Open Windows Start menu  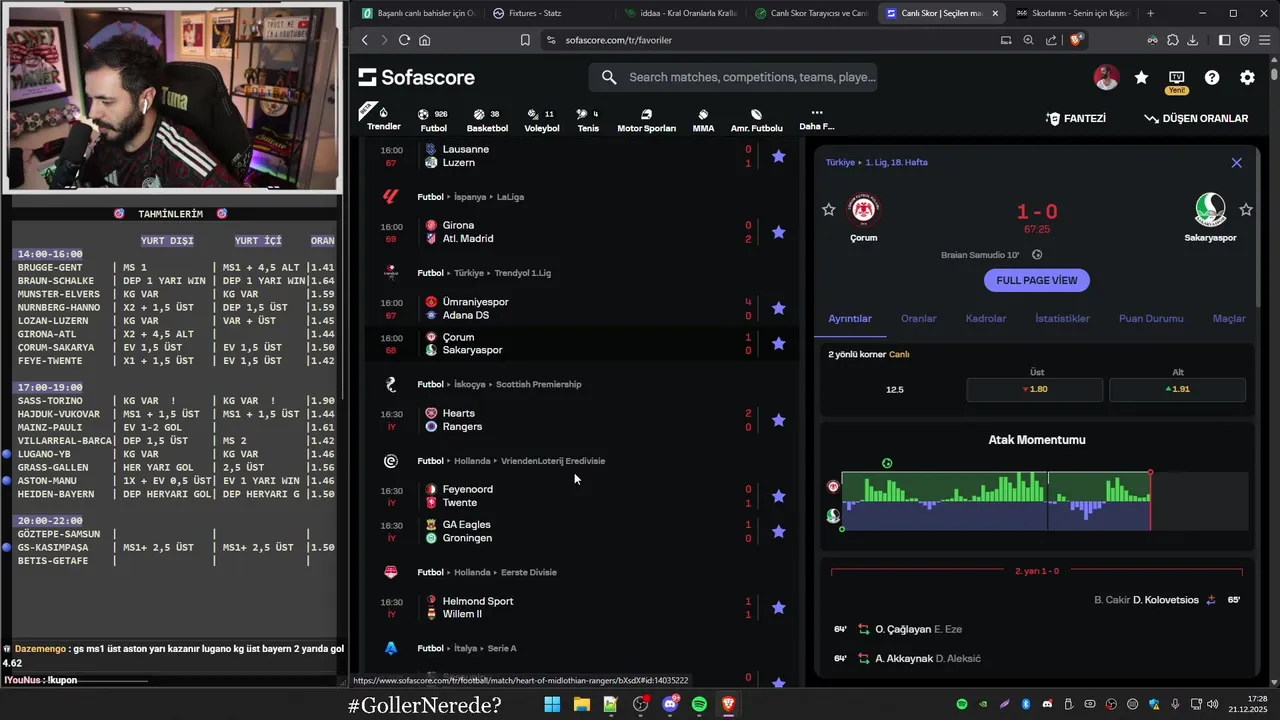(552, 705)
